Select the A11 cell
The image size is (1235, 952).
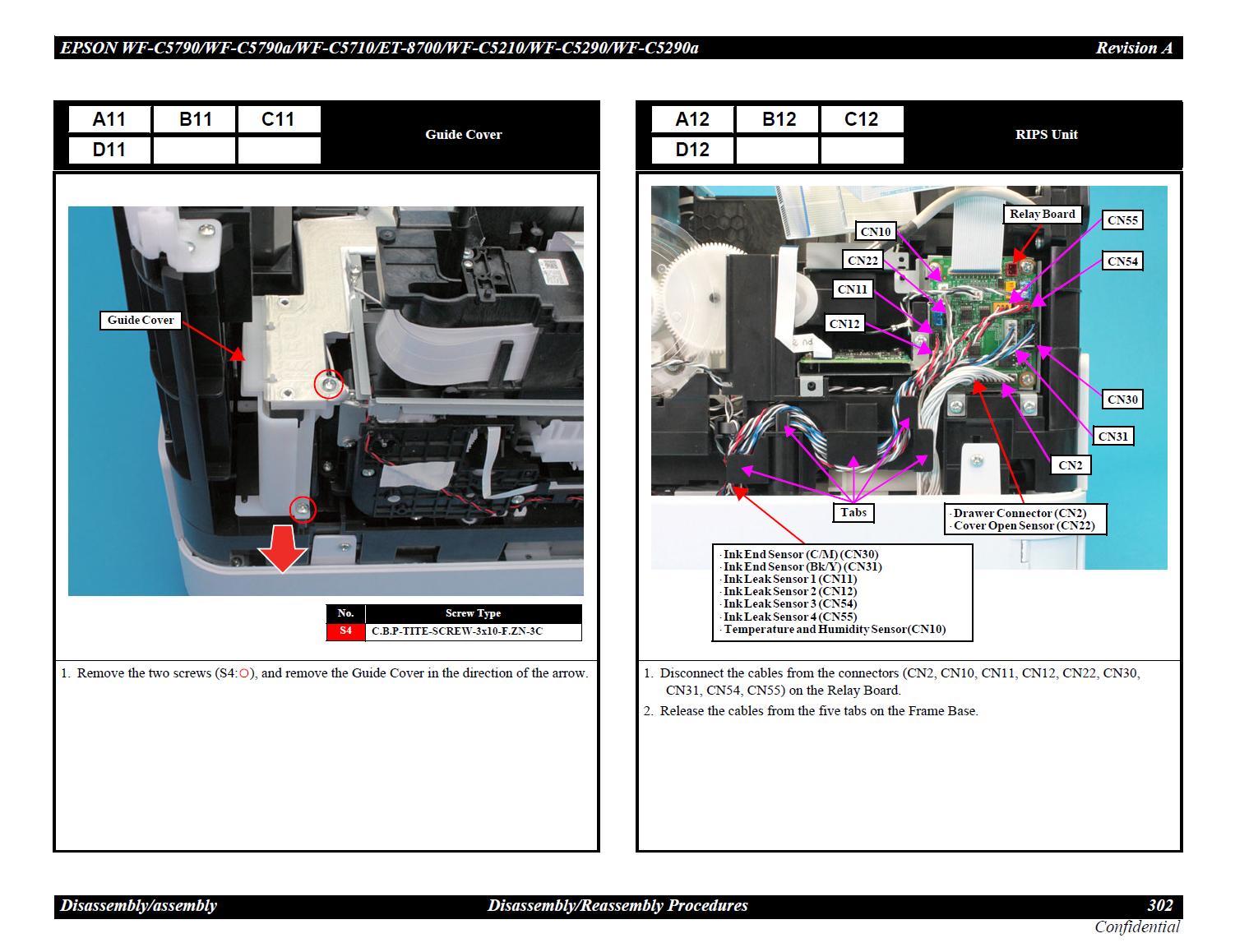click(x=109, y=120)
